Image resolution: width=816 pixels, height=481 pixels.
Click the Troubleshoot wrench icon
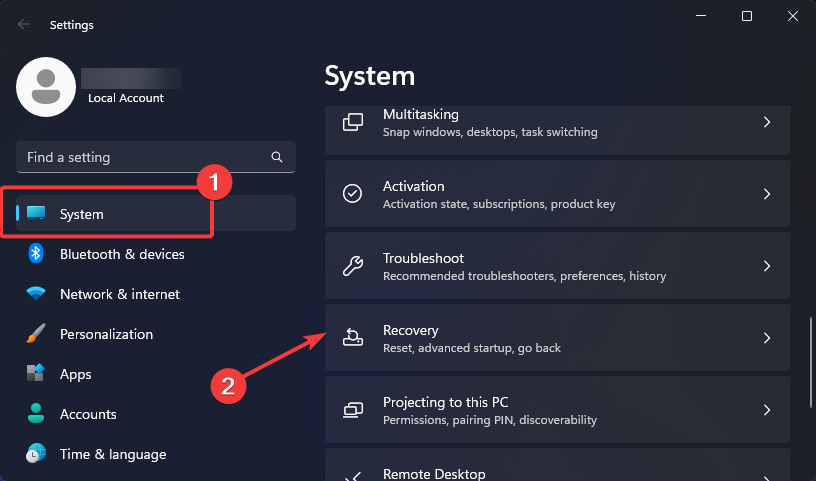(353, 265)
